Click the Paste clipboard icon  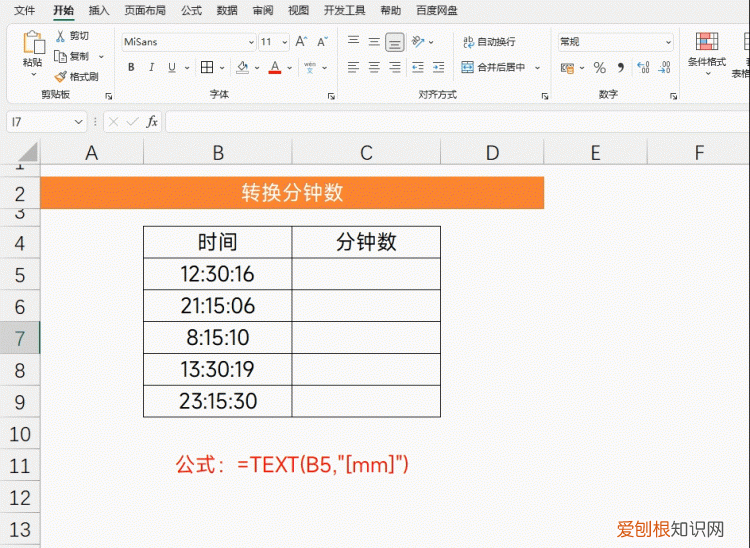[x=33, y=43]
